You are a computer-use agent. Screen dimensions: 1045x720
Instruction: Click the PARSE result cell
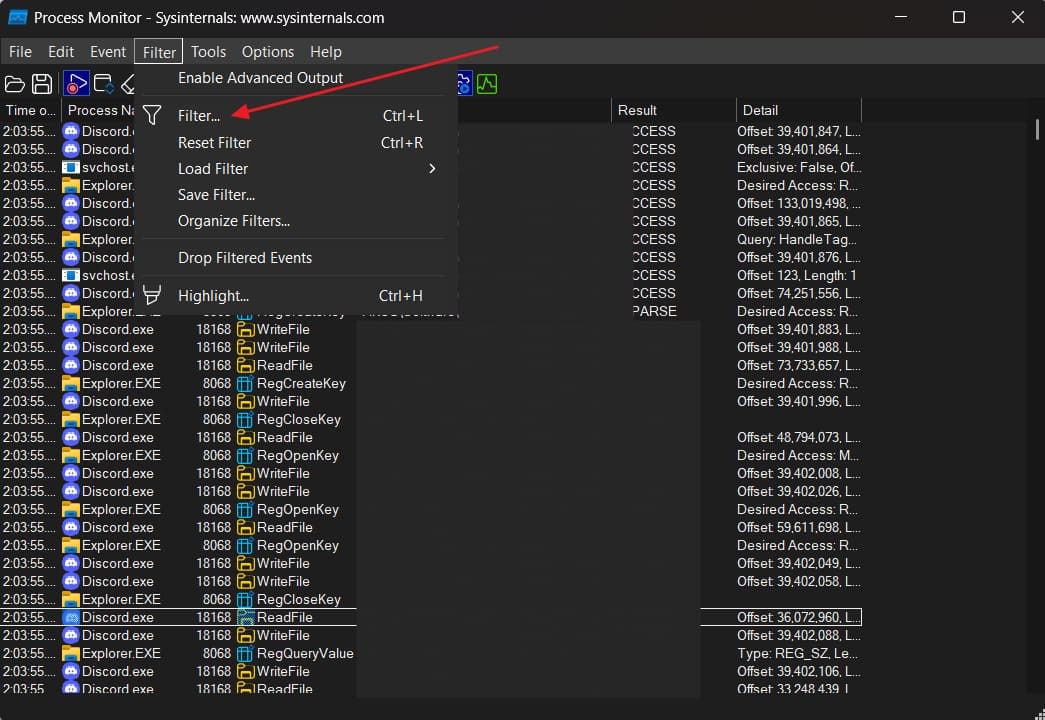[x=654, y=311]
